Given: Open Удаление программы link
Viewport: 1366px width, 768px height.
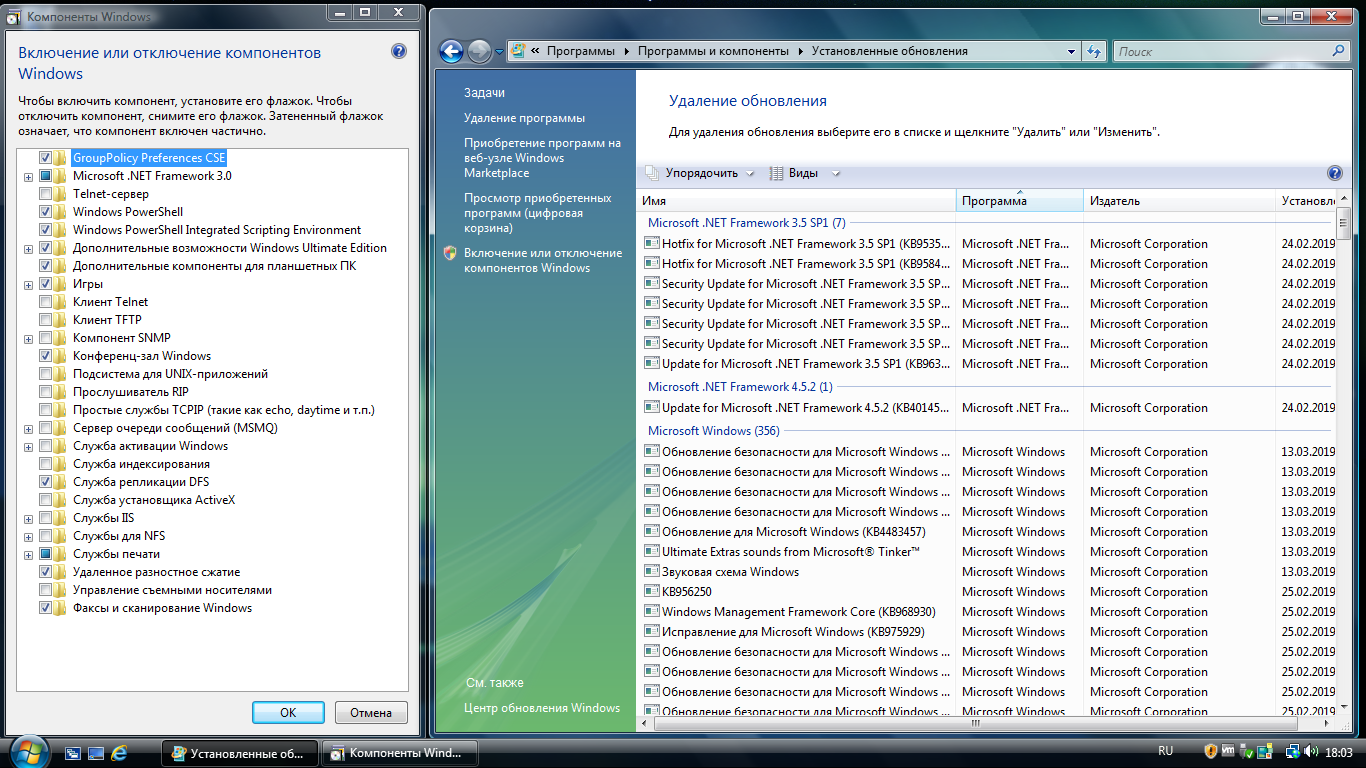Looking at the screenshot, I should [x=524, y=118].
